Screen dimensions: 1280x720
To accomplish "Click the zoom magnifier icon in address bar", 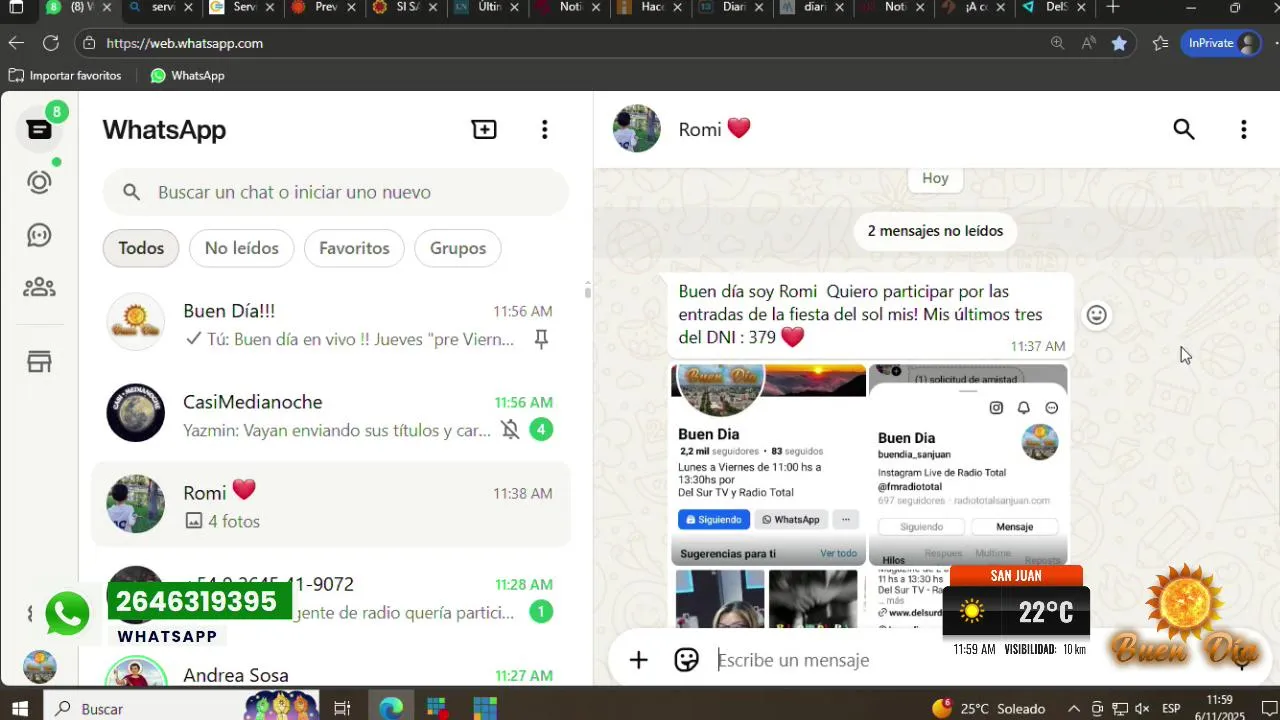I will (1057, 43).
